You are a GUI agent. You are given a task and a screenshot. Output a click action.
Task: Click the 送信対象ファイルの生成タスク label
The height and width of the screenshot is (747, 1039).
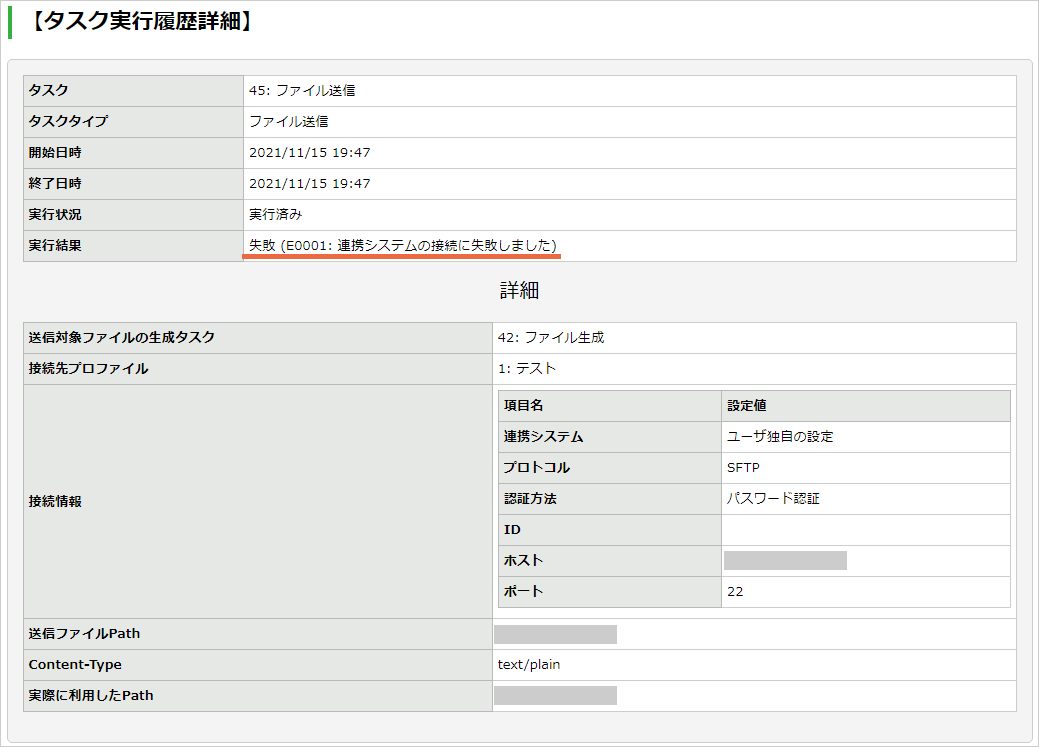tap(122, 338)
